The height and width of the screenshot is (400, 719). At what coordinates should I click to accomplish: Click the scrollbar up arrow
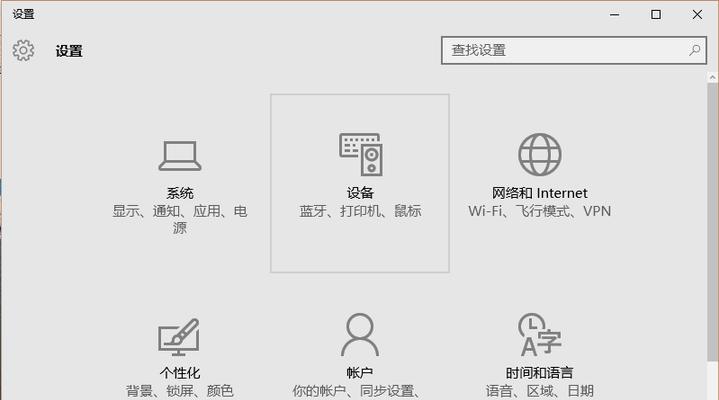coord(713,78)
